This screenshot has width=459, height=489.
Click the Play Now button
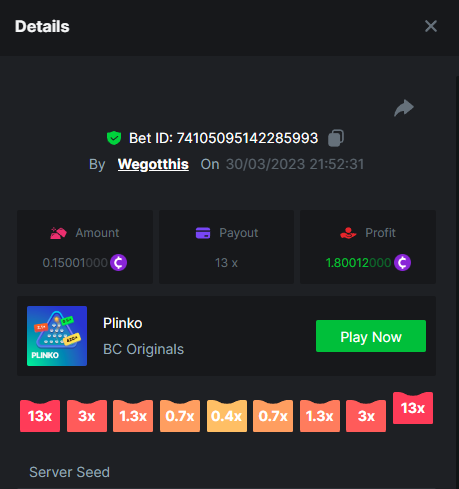pyautogui.click(x=371, y=336)
